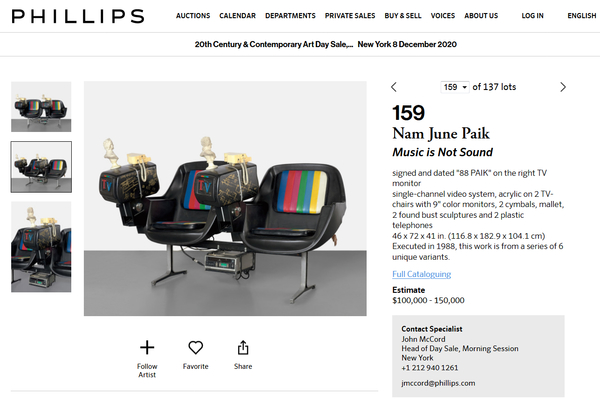Open the Auctions menu
This screenshot has height=408, width=600.
coord(193,16)
